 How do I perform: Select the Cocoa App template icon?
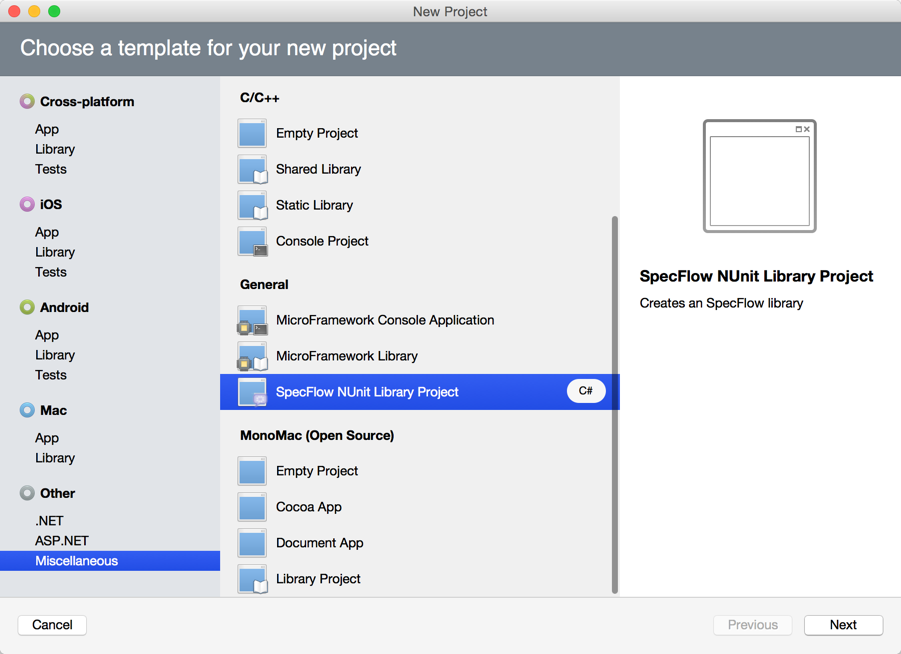click(252, 507)
